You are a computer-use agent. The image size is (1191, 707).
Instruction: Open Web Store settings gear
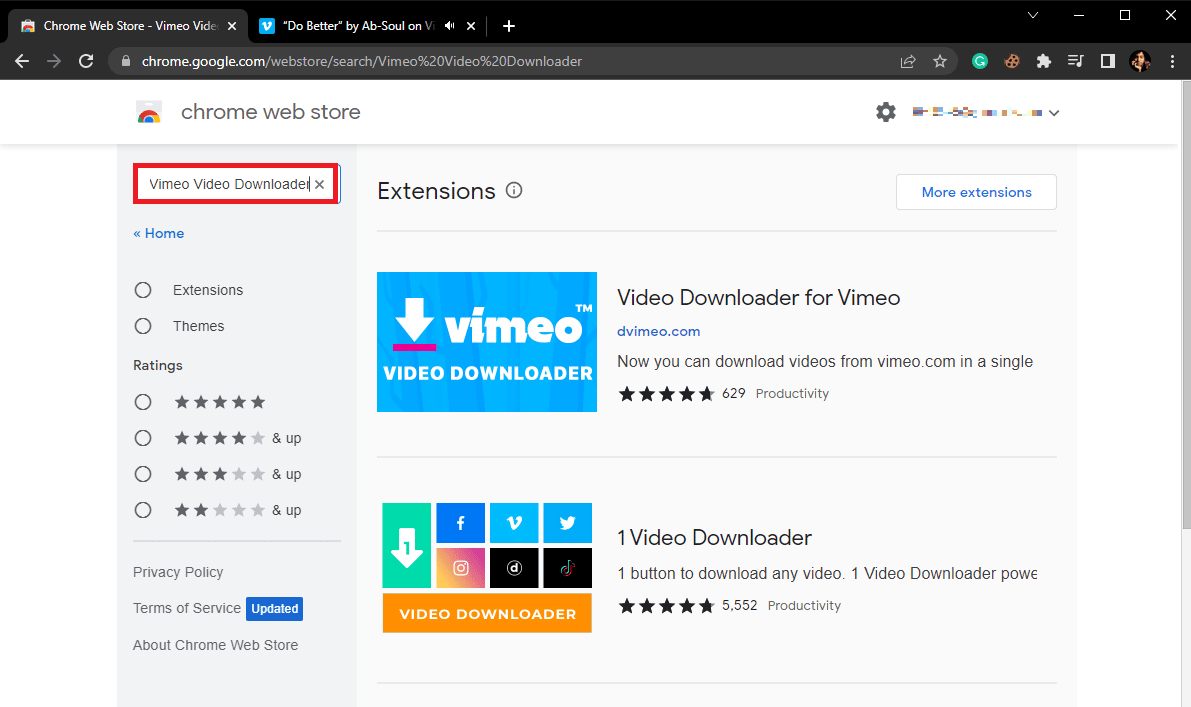[x=886, y=112]
